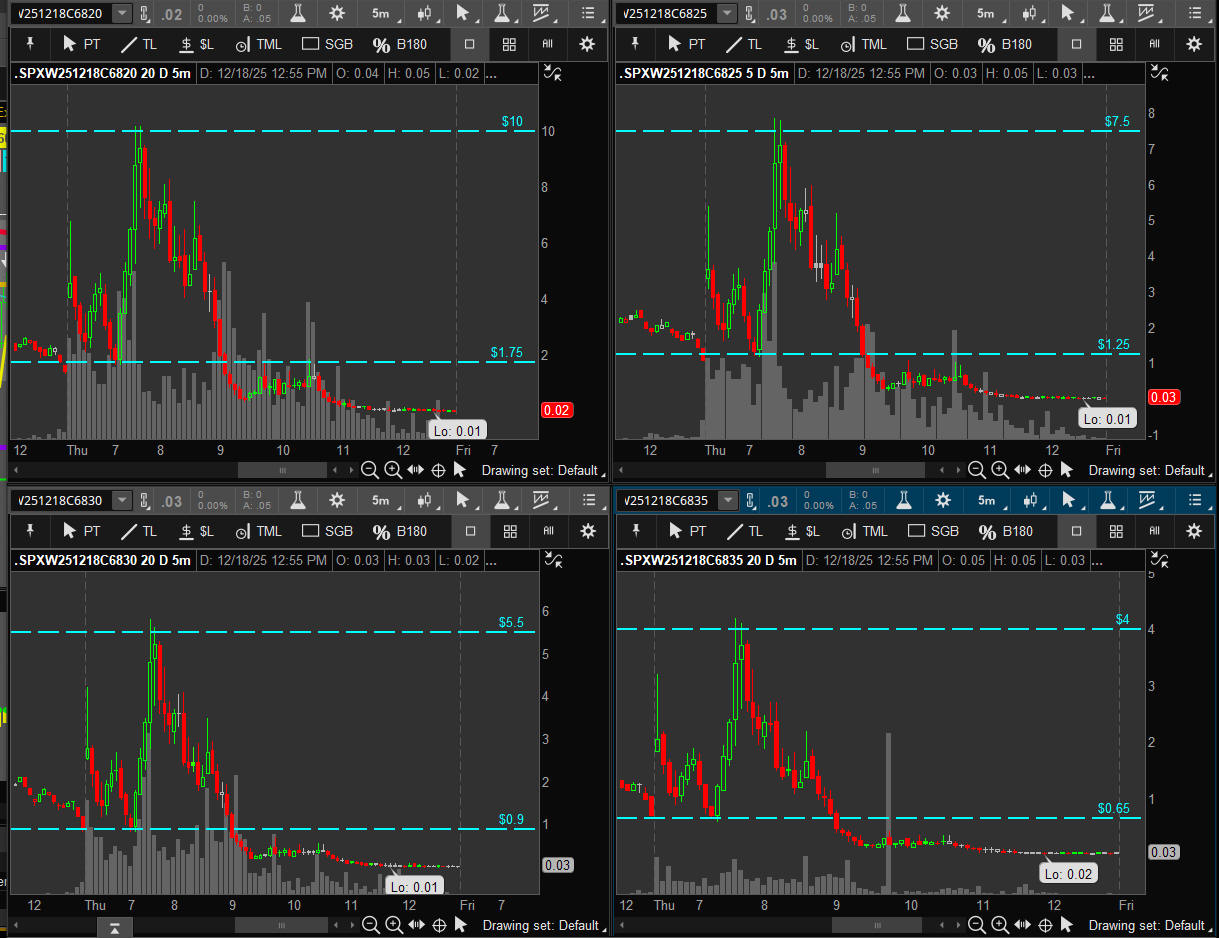Click the All button in C6830 drawing toolbar
The height and width of the screenshot is (938, 1219).
[x=548, y=531]
